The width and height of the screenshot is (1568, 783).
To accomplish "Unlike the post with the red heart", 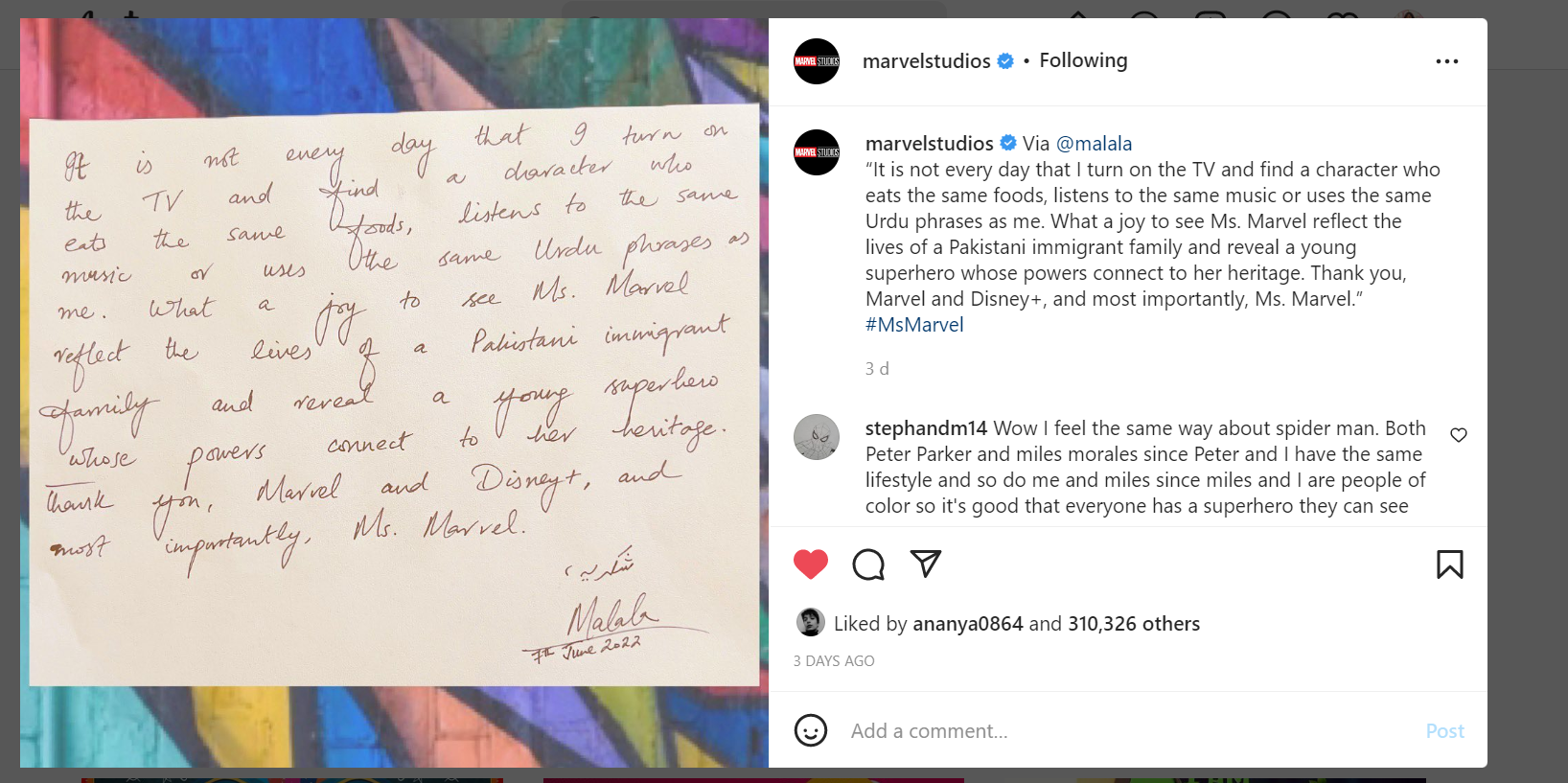I will (x=811, y=564).
